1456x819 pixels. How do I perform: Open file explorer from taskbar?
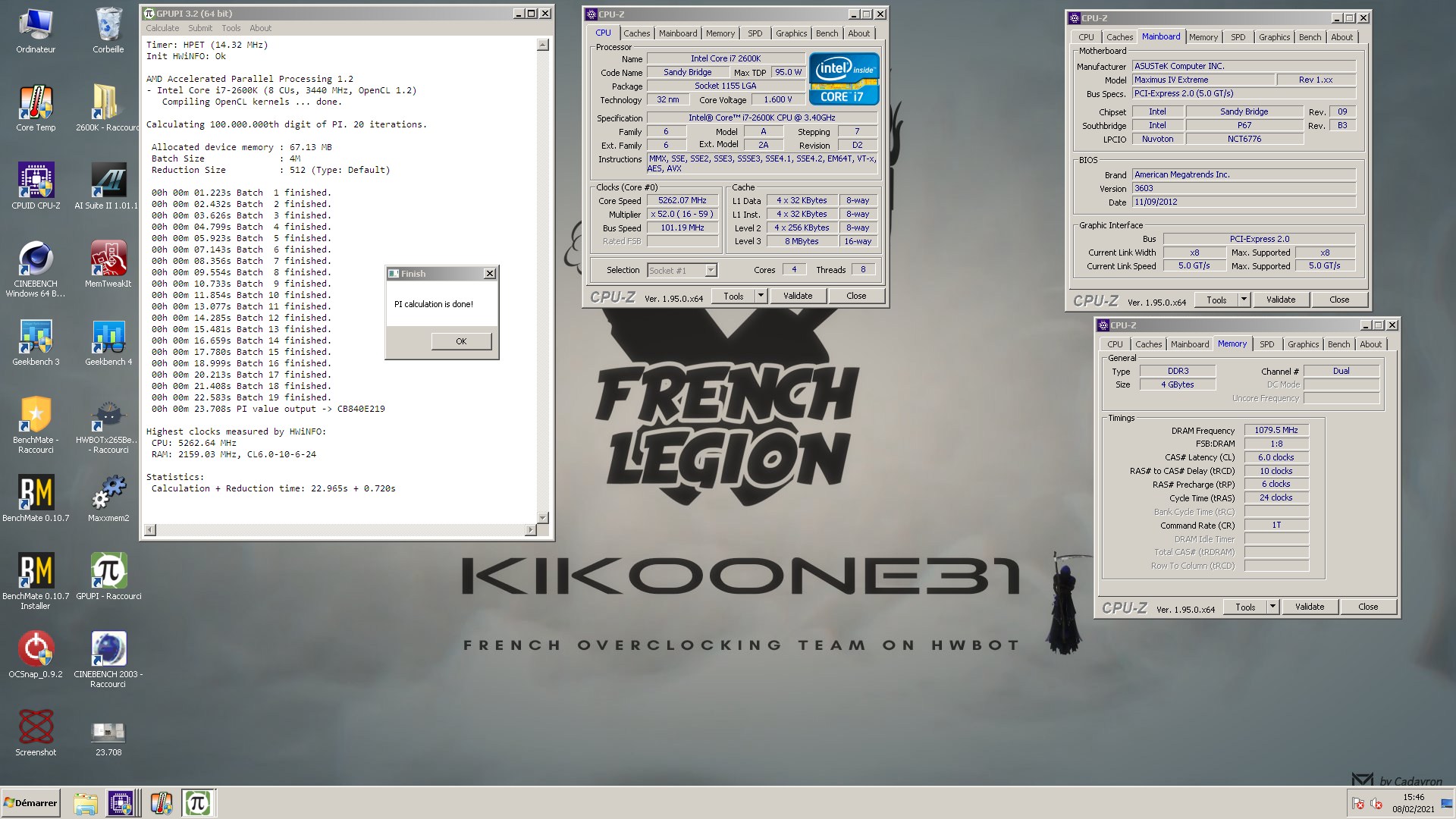(86, 803)
